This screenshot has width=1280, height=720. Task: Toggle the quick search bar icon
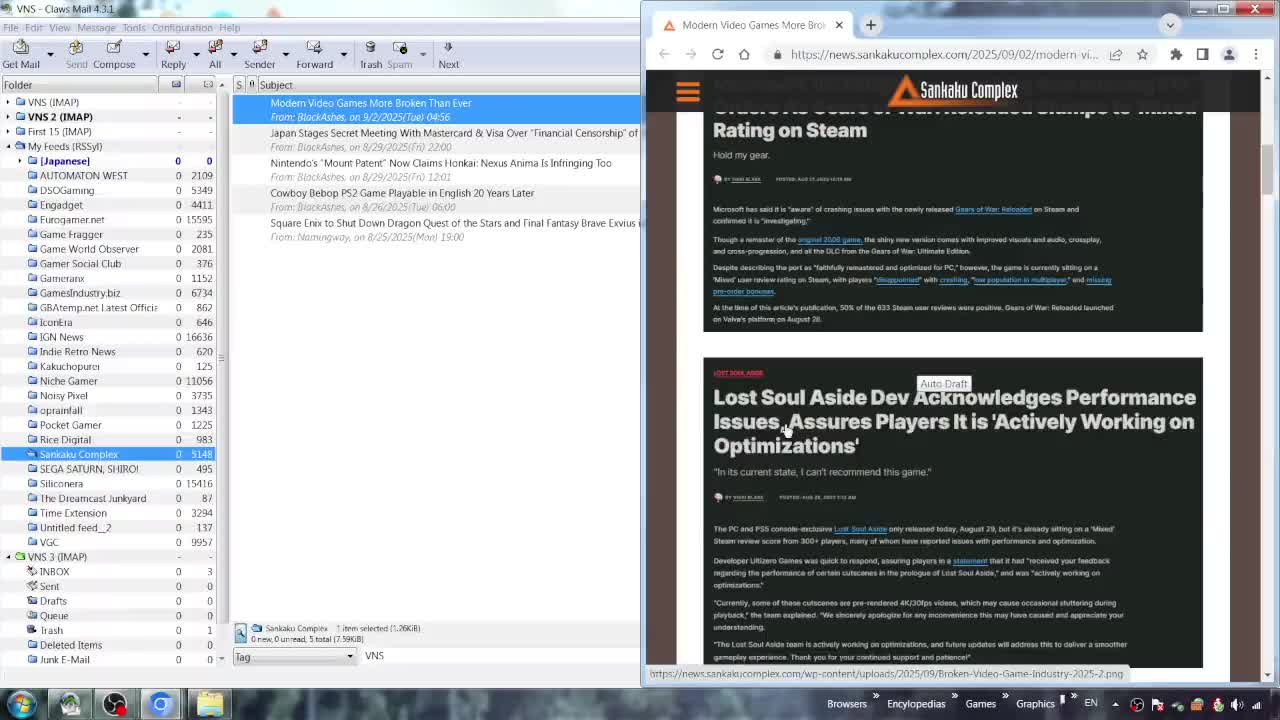241,633
